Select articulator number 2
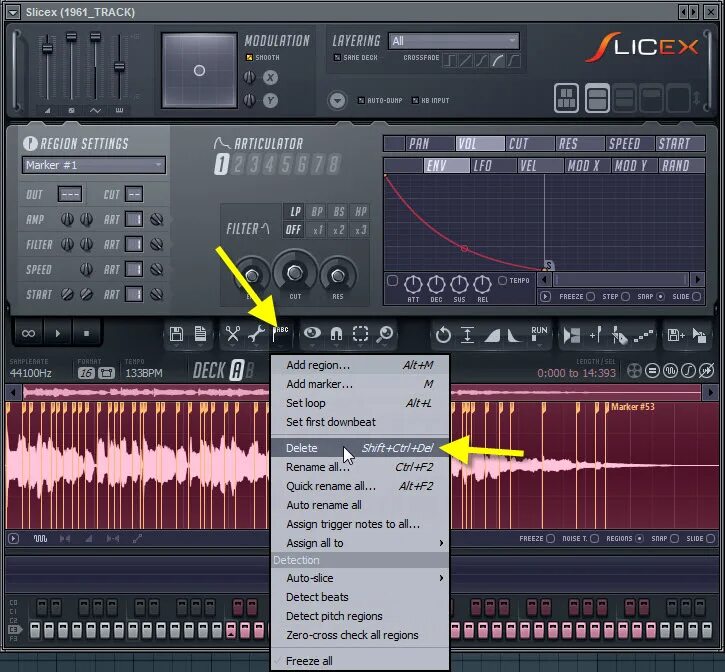This screenshot has width=725, height=672. click(x=238, y=164)
